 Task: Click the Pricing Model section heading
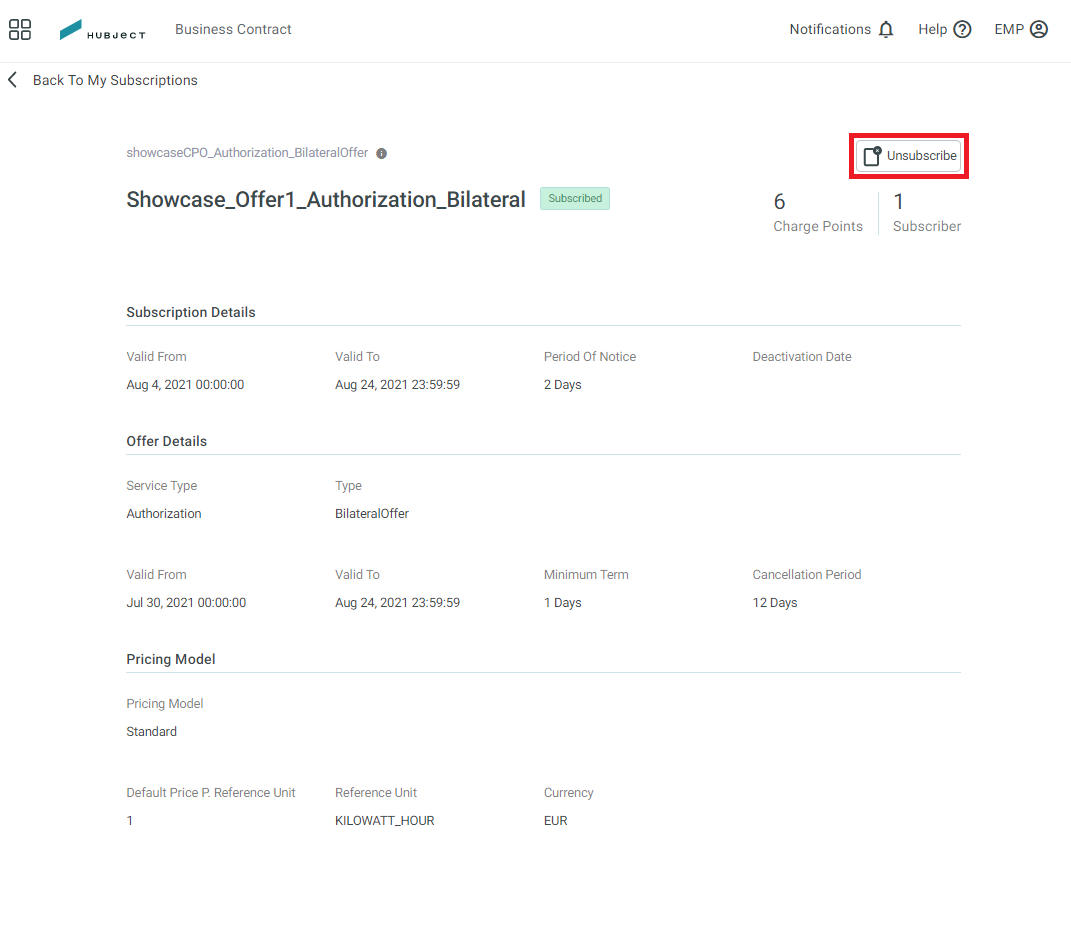pyautogui.click(x=171, y=659)
